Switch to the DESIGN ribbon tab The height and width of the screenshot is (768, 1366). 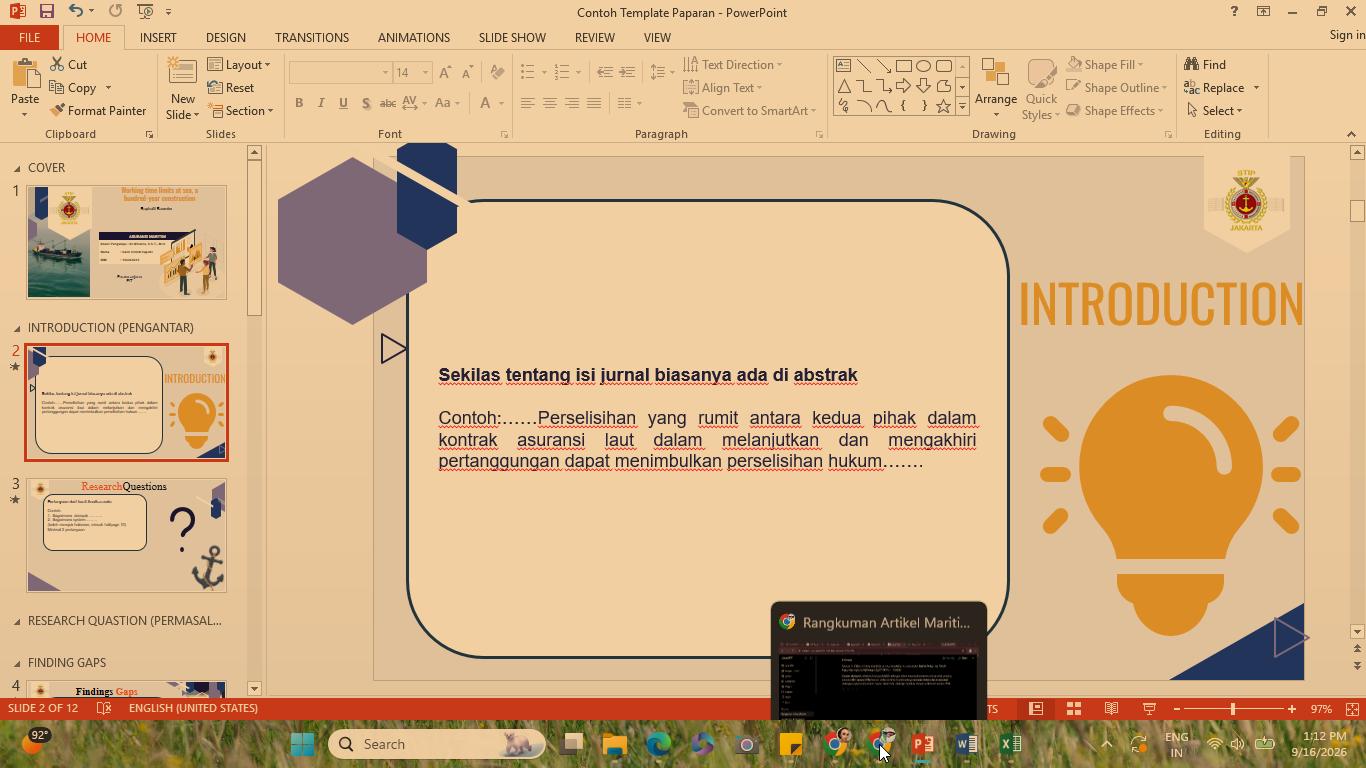click(226, 37)
